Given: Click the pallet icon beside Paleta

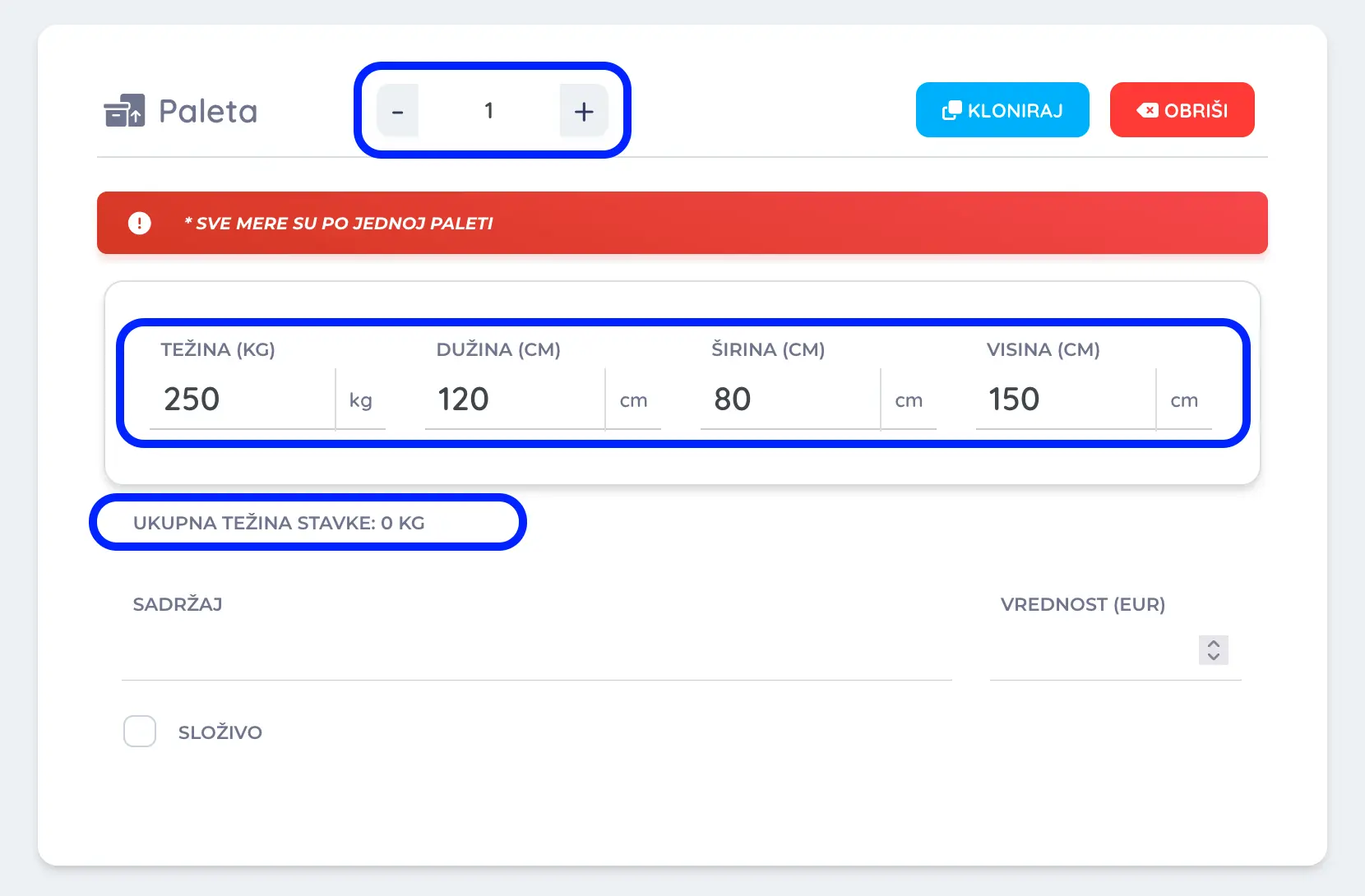Looking at the screenshot, I should [x=124, y=111].
